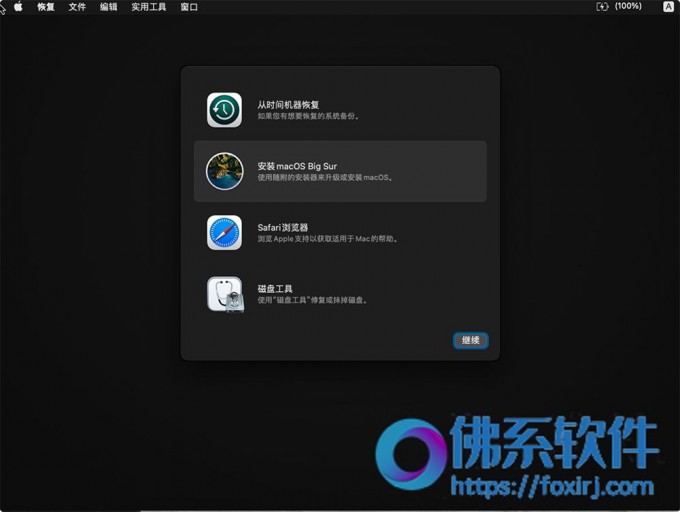Click the description 如果您有想要恢复的系统备份
The width and height of the screenshot is (680, 512).
[308, 116]
